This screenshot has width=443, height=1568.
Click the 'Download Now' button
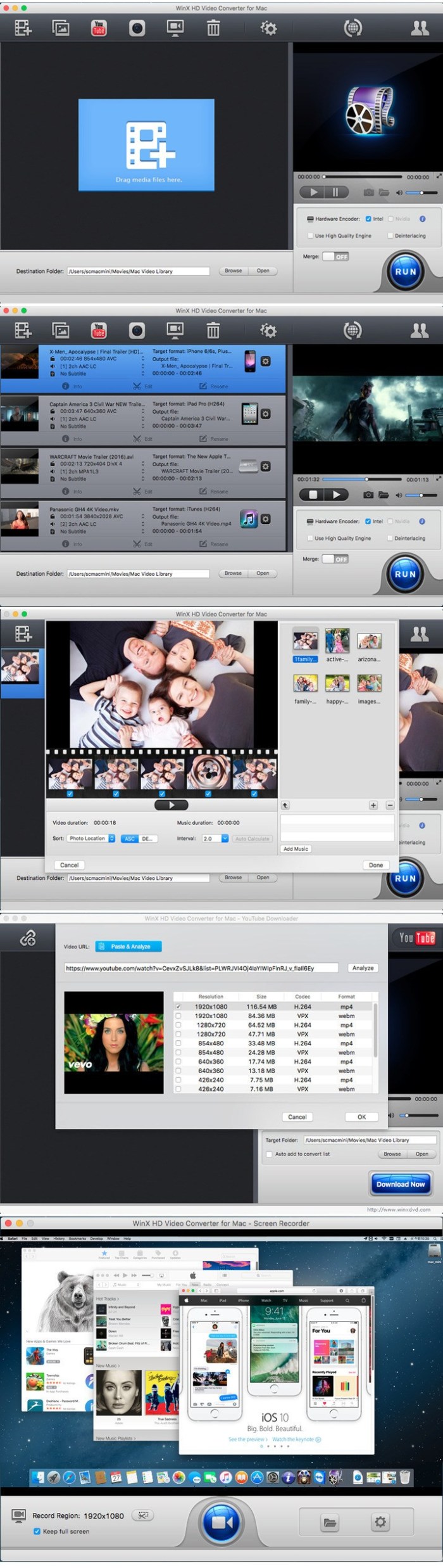point(400,1183)
